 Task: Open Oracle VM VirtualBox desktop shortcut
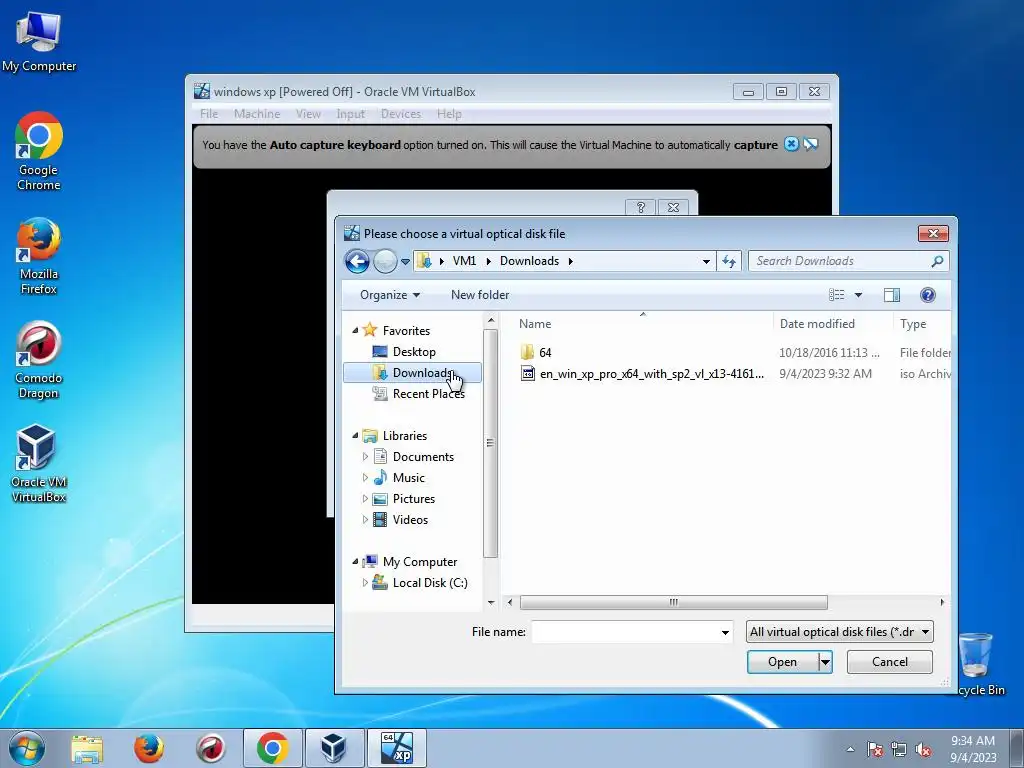point(39,464)
